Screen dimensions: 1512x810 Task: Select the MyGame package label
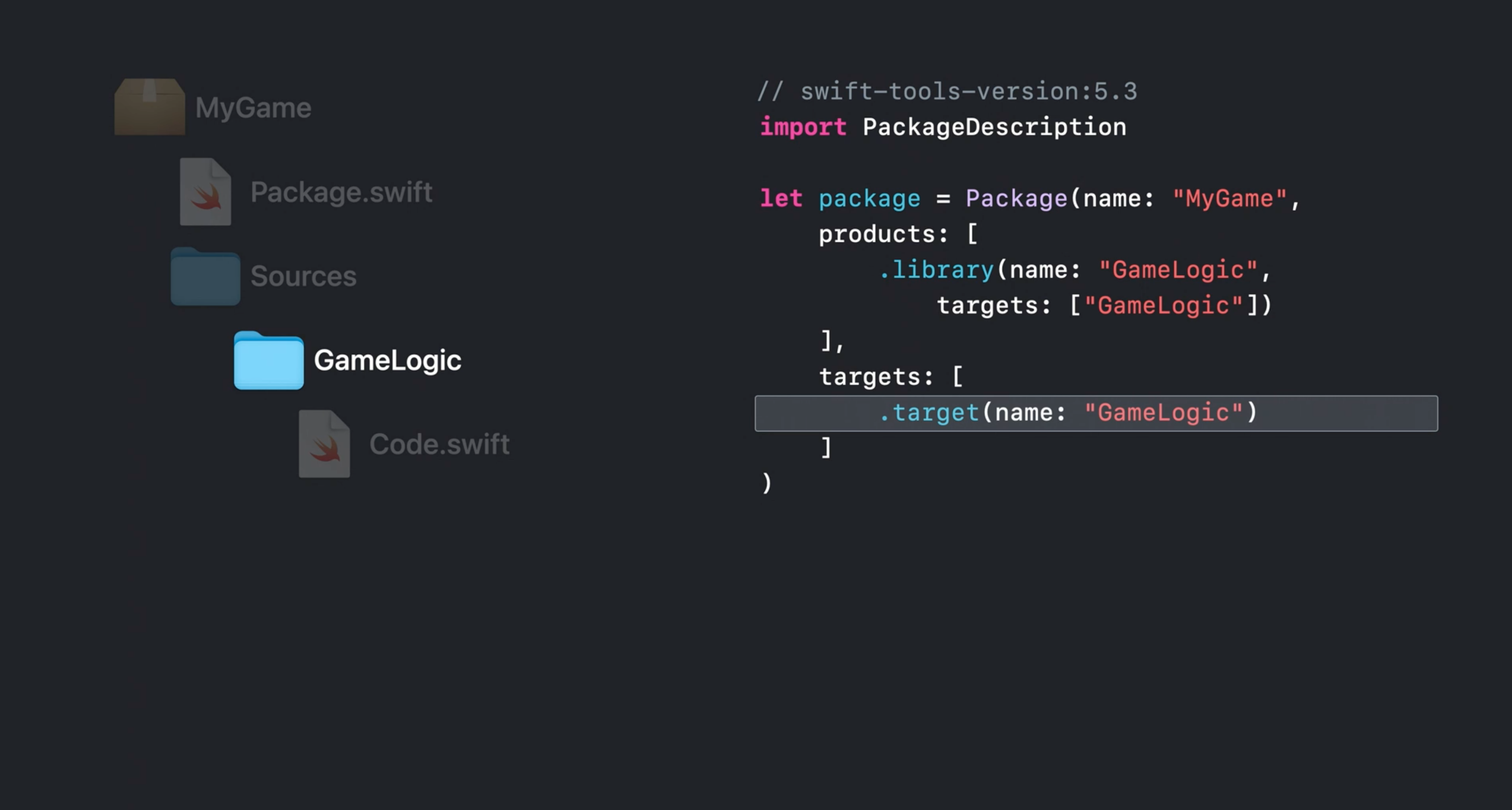tap(253, 108)
